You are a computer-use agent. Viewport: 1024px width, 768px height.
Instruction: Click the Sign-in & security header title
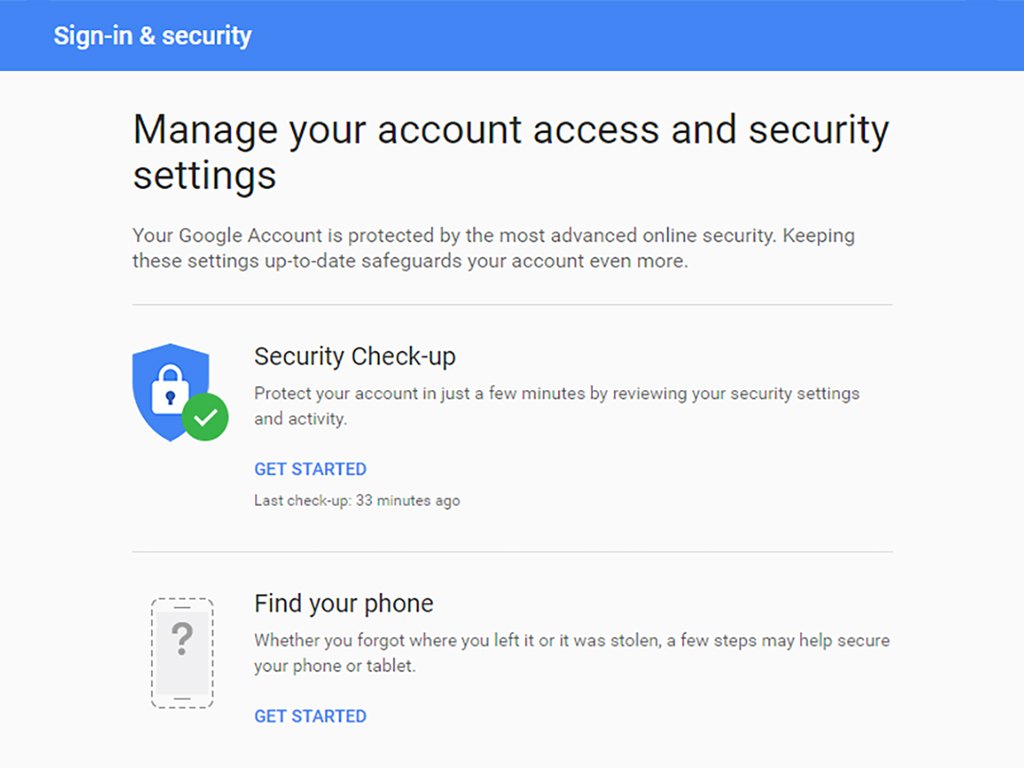coord(152,36)
